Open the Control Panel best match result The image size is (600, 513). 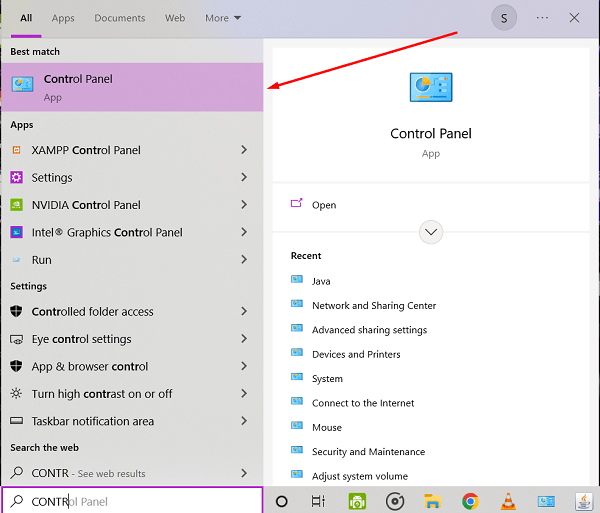(x=132, y=87)
